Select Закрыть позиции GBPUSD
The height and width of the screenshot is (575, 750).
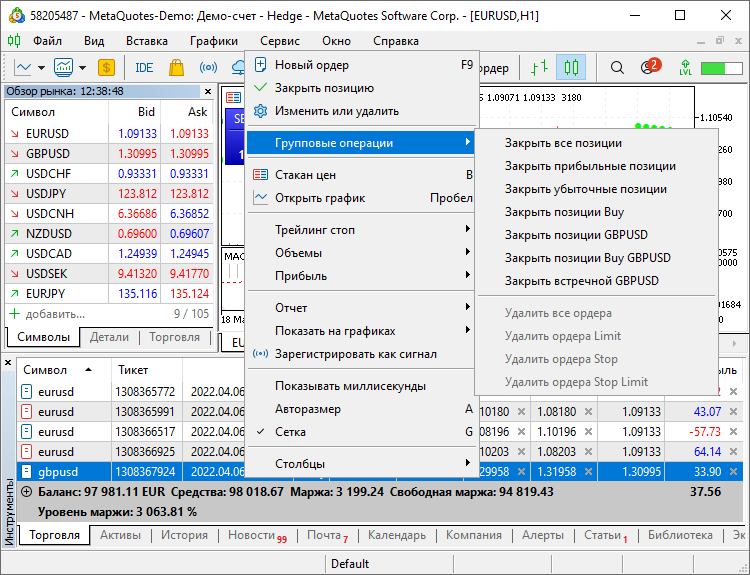596,235
